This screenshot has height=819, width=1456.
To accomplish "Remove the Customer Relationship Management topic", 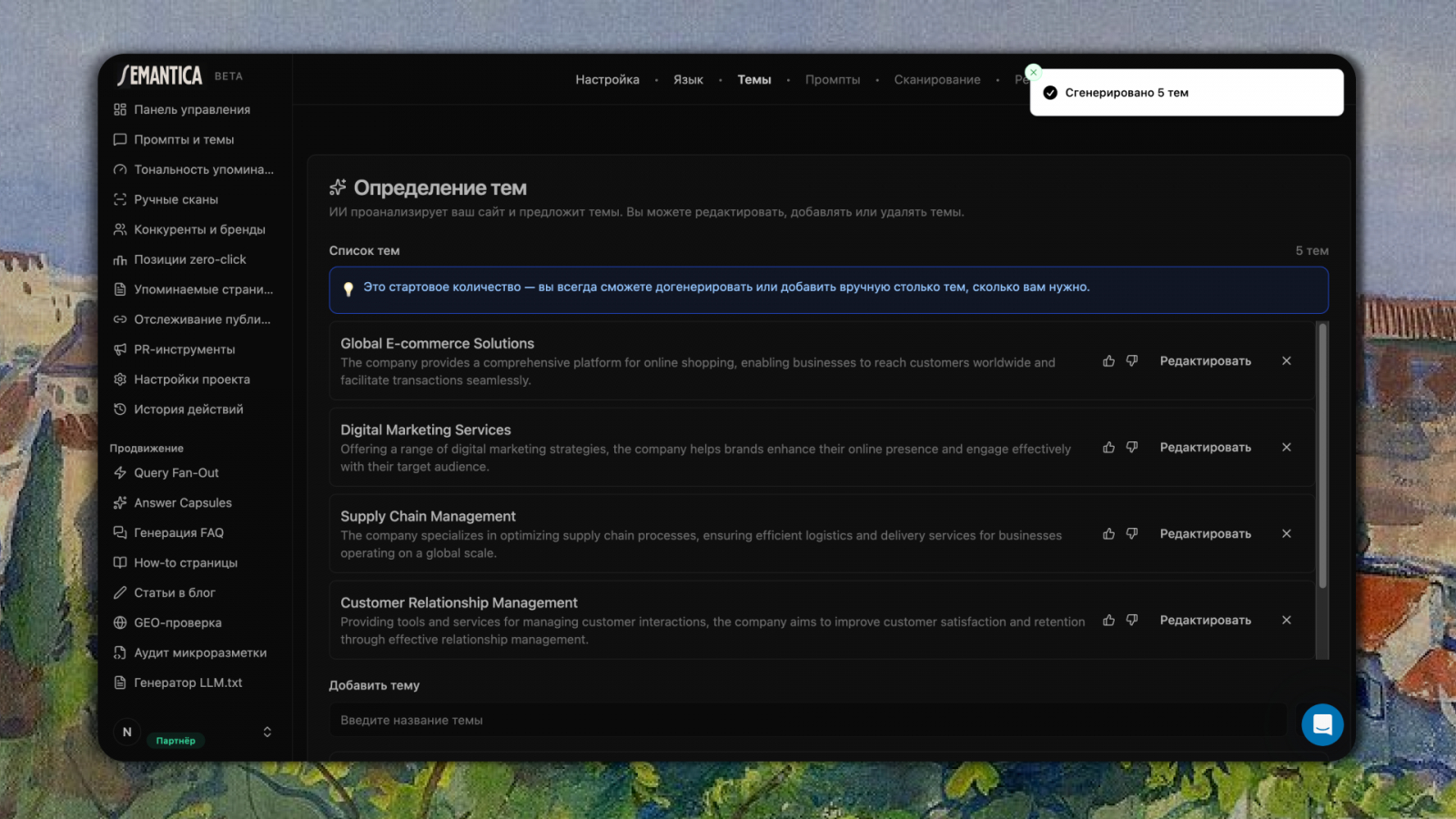I will coord(1287,621).
